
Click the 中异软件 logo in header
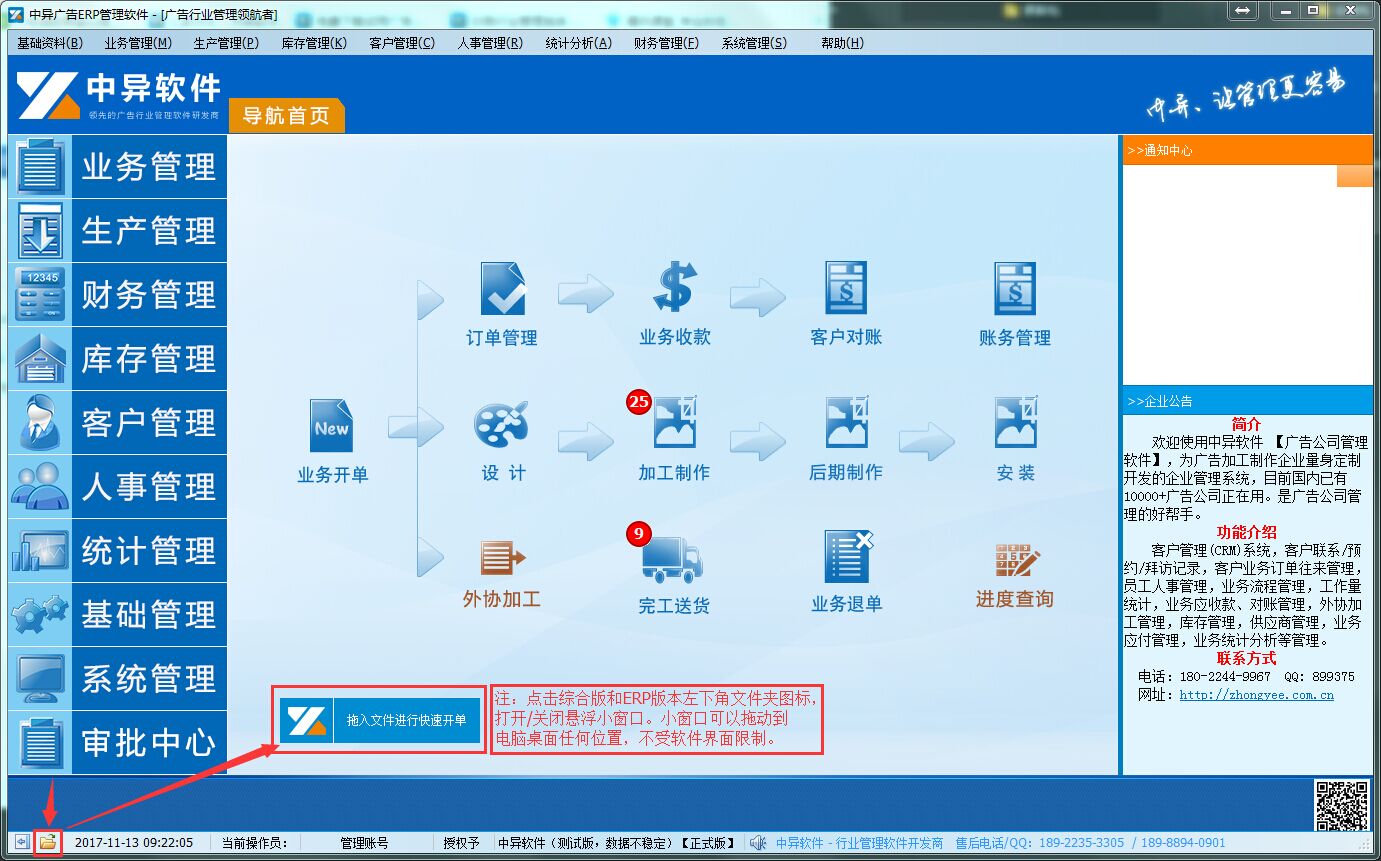click(118, 94)
